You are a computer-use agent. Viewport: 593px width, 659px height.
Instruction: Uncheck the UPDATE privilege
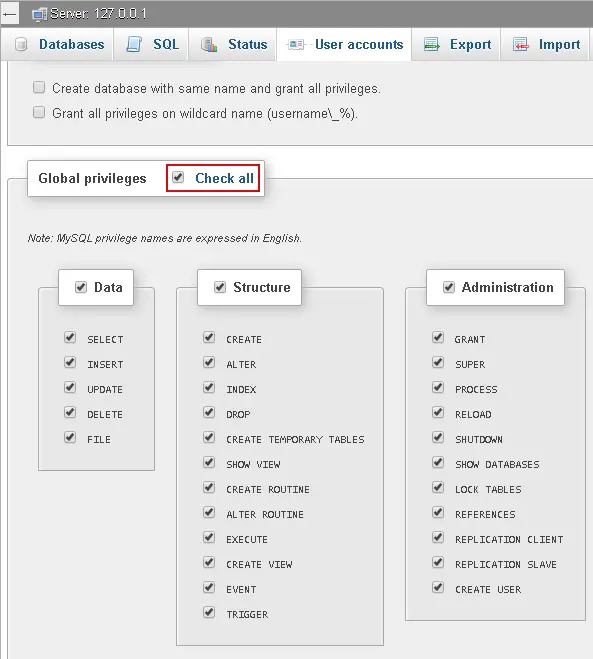pos(70,387)
